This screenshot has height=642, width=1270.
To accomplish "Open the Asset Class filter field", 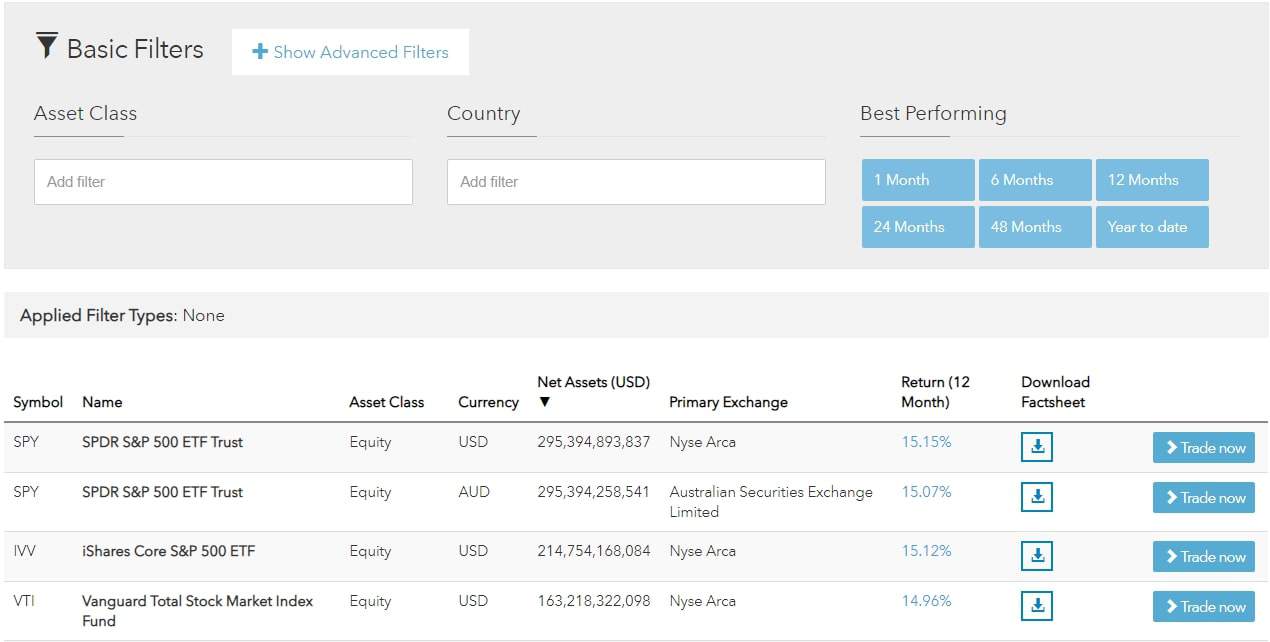I will (x=223, y=182).
